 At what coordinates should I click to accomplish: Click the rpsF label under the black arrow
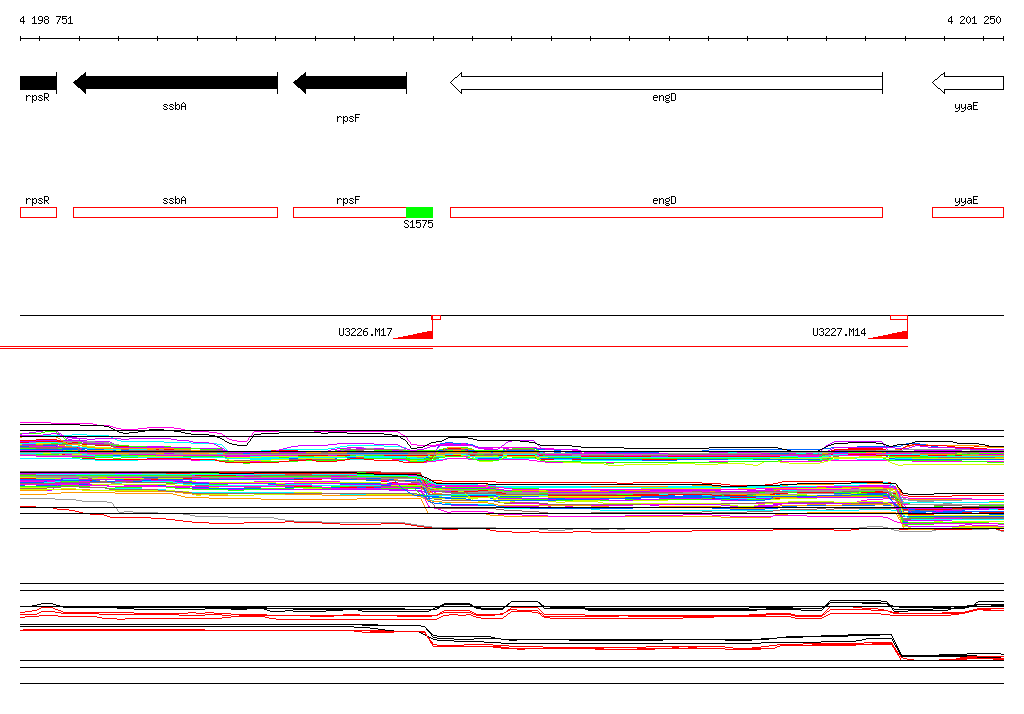tap(348, 118)
